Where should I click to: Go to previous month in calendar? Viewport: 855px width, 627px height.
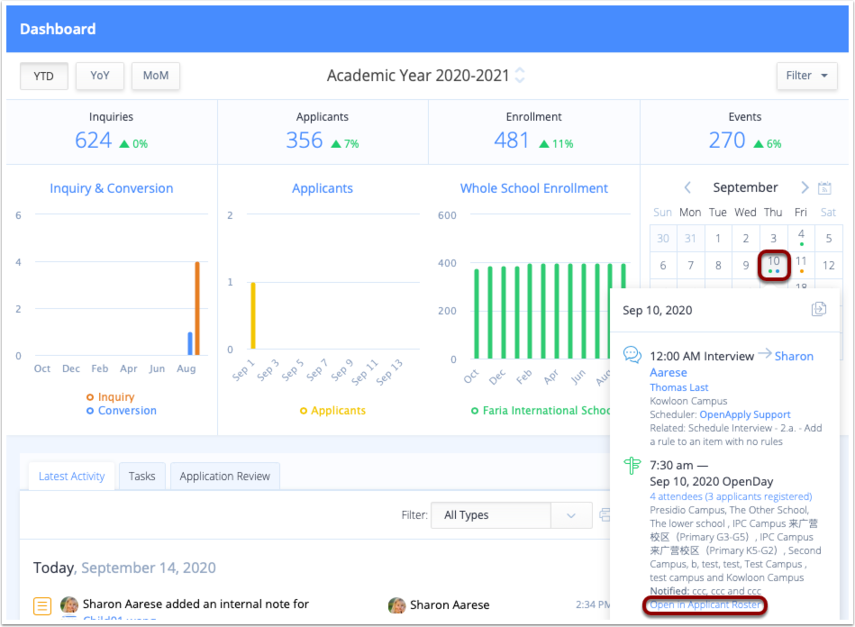(x=688, y=188)
